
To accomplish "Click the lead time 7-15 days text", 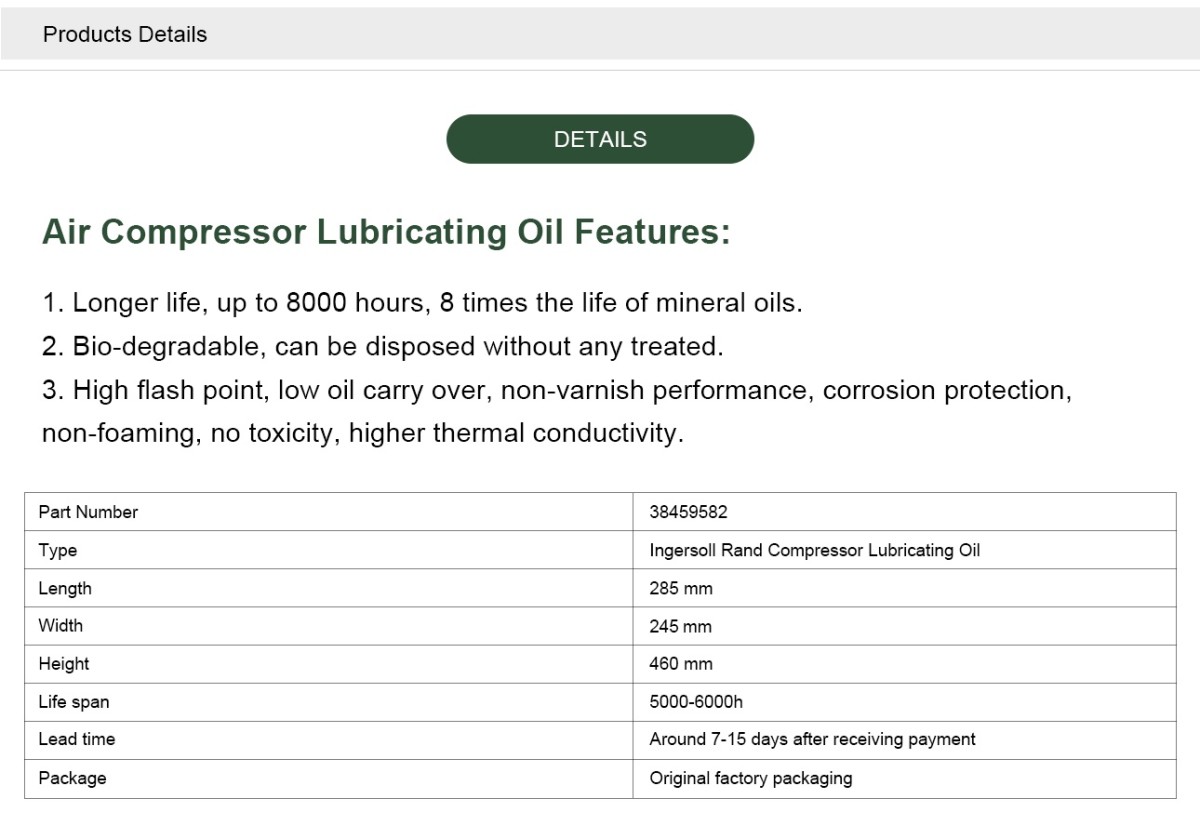I will point(812,739).
